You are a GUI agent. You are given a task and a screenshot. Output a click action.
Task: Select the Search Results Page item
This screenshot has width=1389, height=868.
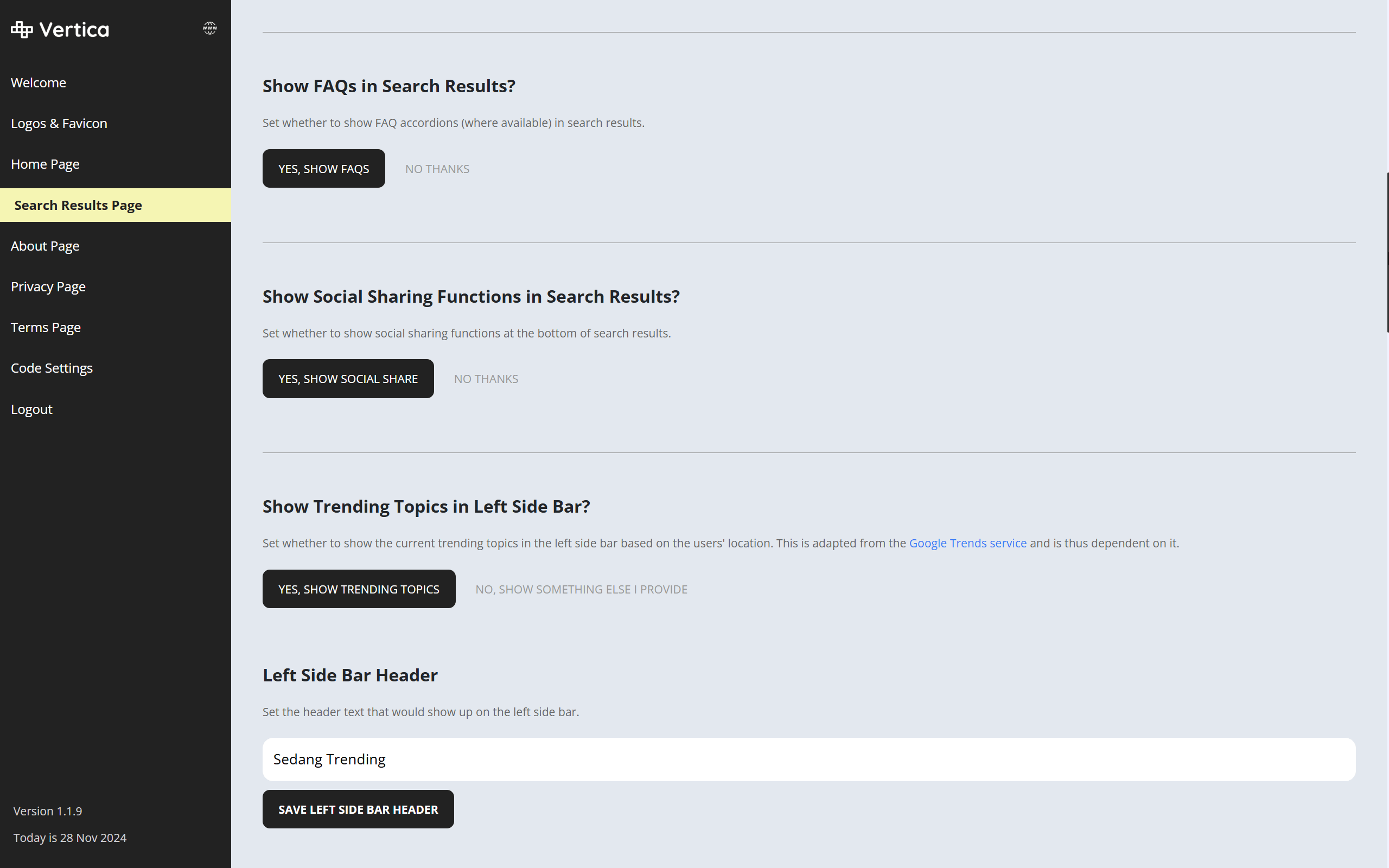pos(78,206)
